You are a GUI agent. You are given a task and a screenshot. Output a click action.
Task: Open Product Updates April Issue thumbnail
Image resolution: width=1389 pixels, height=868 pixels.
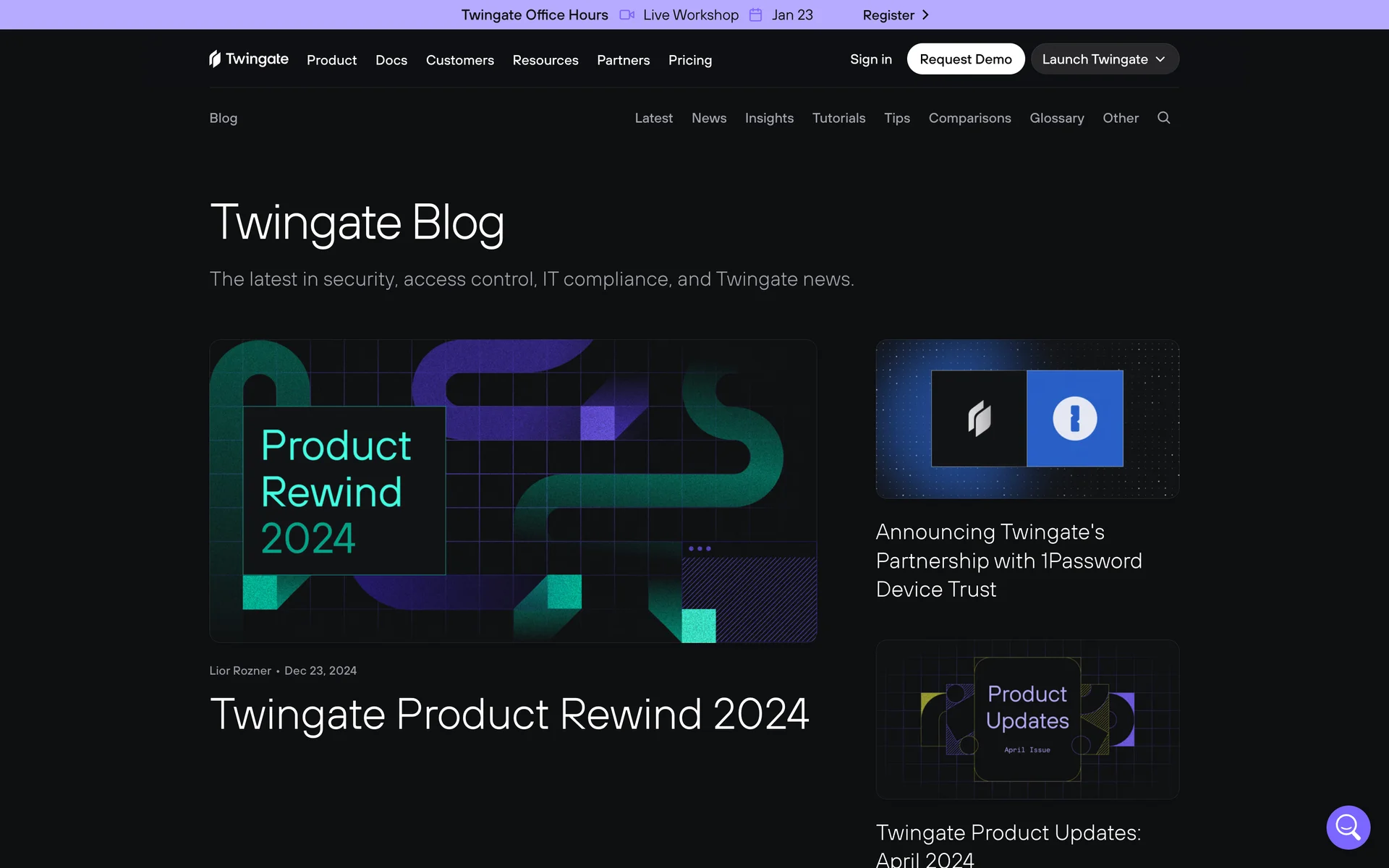pos(1027,719)
